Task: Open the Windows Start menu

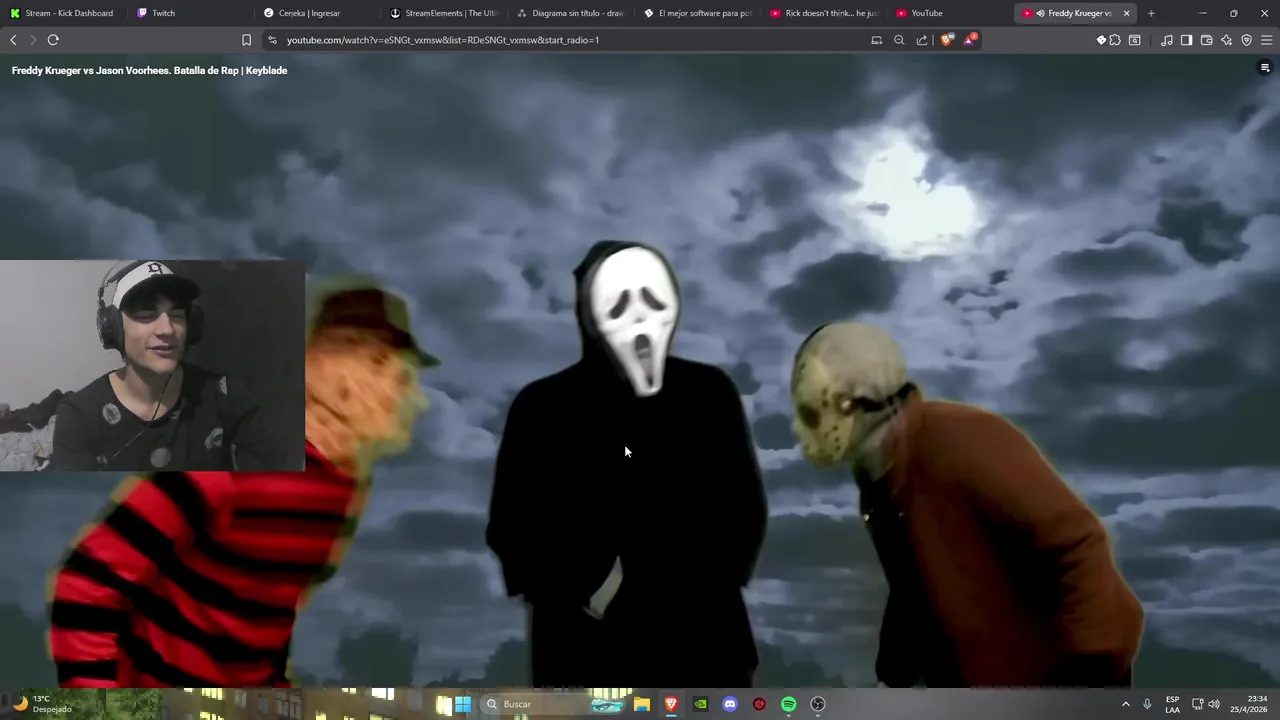Action: [x=463, y=704]
